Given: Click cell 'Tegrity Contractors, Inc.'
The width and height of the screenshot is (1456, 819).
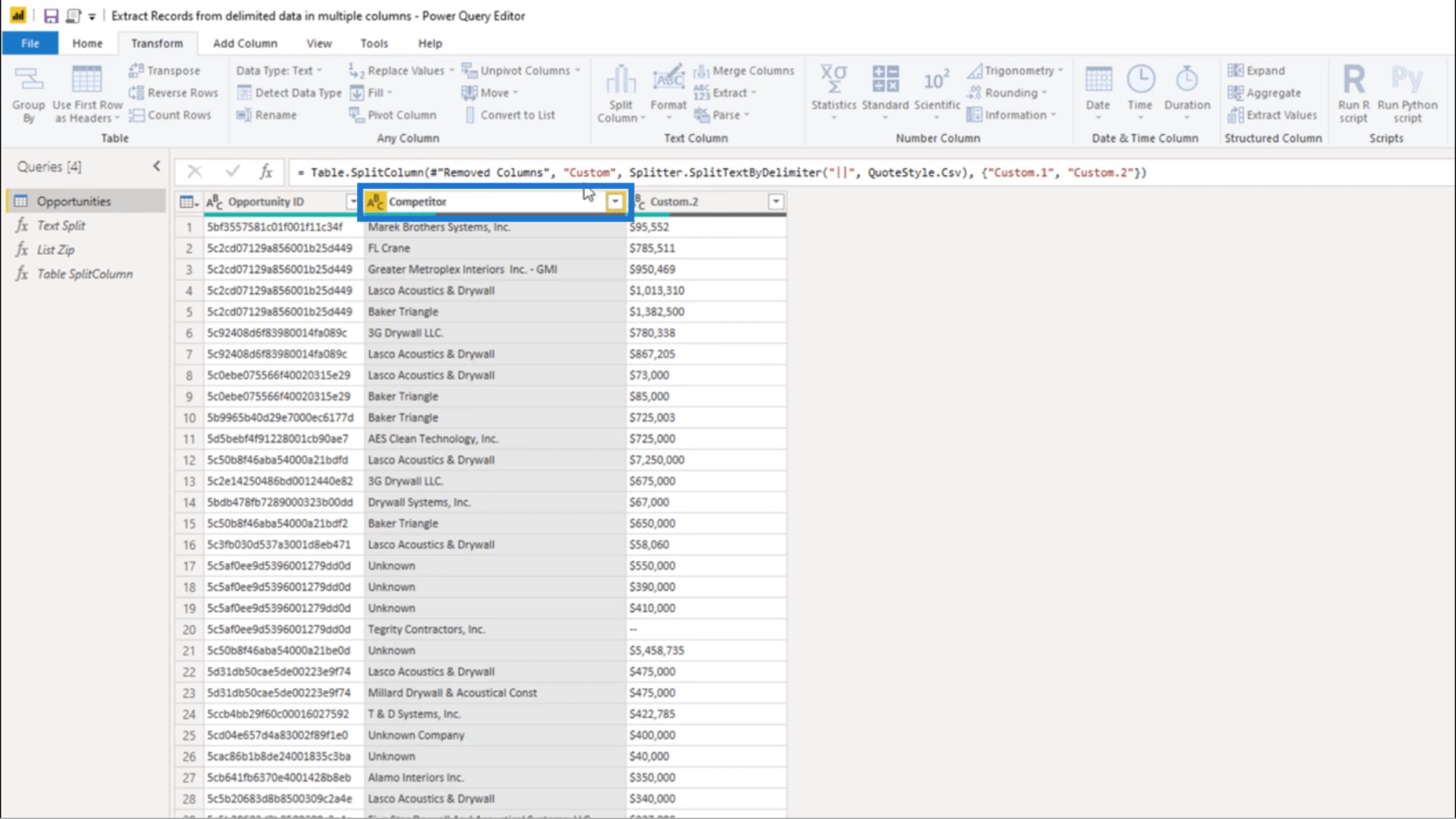Looking at the screenshot, I should pos(494,629).
